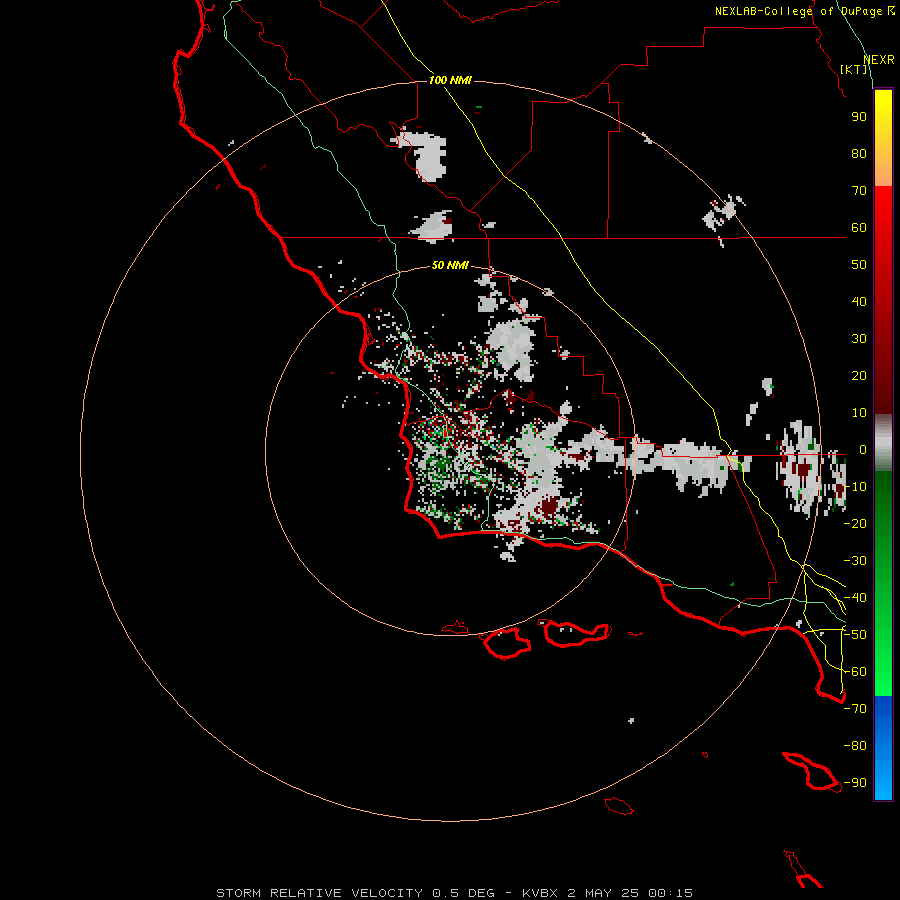Select the -90 value on velocity scale
The width and height of the screenshot is (900, 900).
coord(855,783)
